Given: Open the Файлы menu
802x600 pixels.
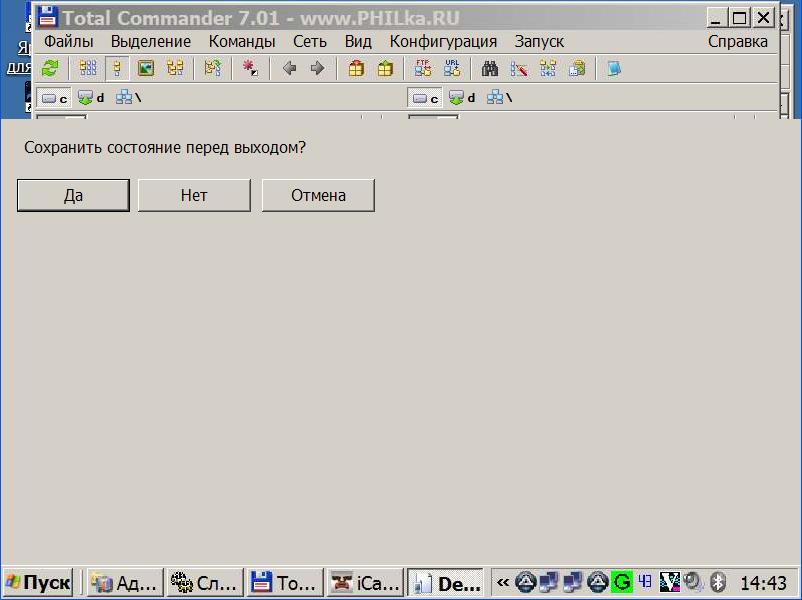Looking at the screenshot, I should 68,41.
